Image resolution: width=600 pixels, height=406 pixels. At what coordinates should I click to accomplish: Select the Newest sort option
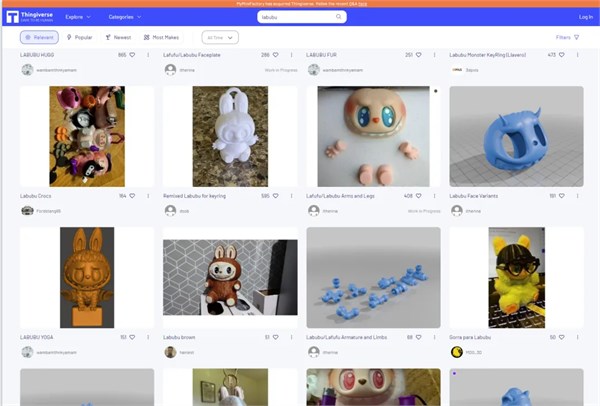tap(119, 37)
